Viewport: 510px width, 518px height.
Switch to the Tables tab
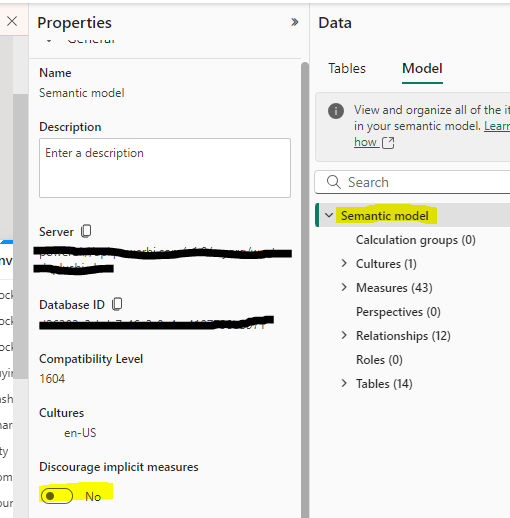(347, 69)
